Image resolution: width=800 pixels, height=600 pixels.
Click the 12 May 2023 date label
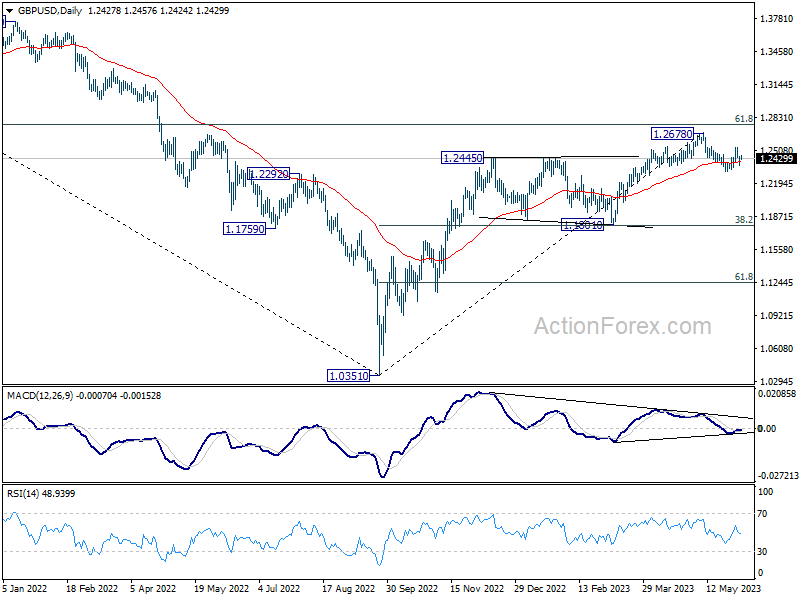(x=734, y=589)
